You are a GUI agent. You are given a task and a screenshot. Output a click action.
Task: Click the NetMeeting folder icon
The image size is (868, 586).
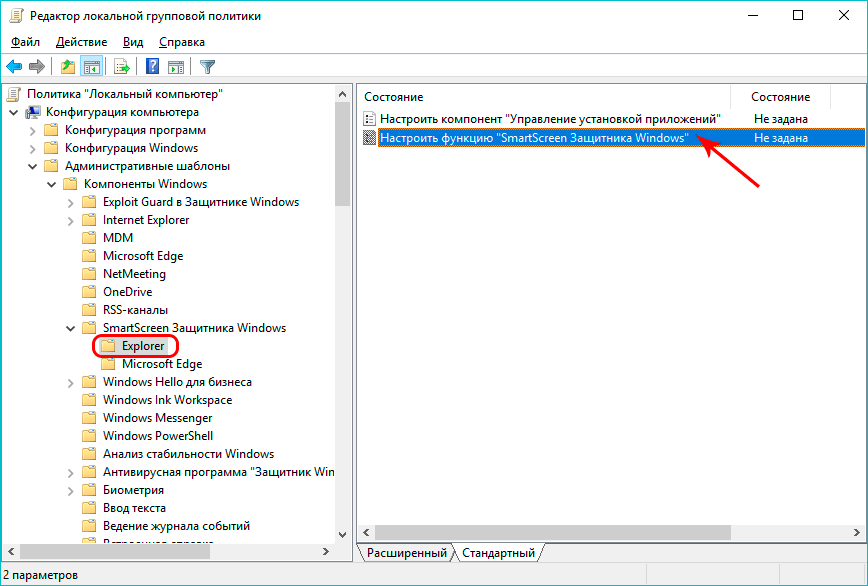click(89, 274)
